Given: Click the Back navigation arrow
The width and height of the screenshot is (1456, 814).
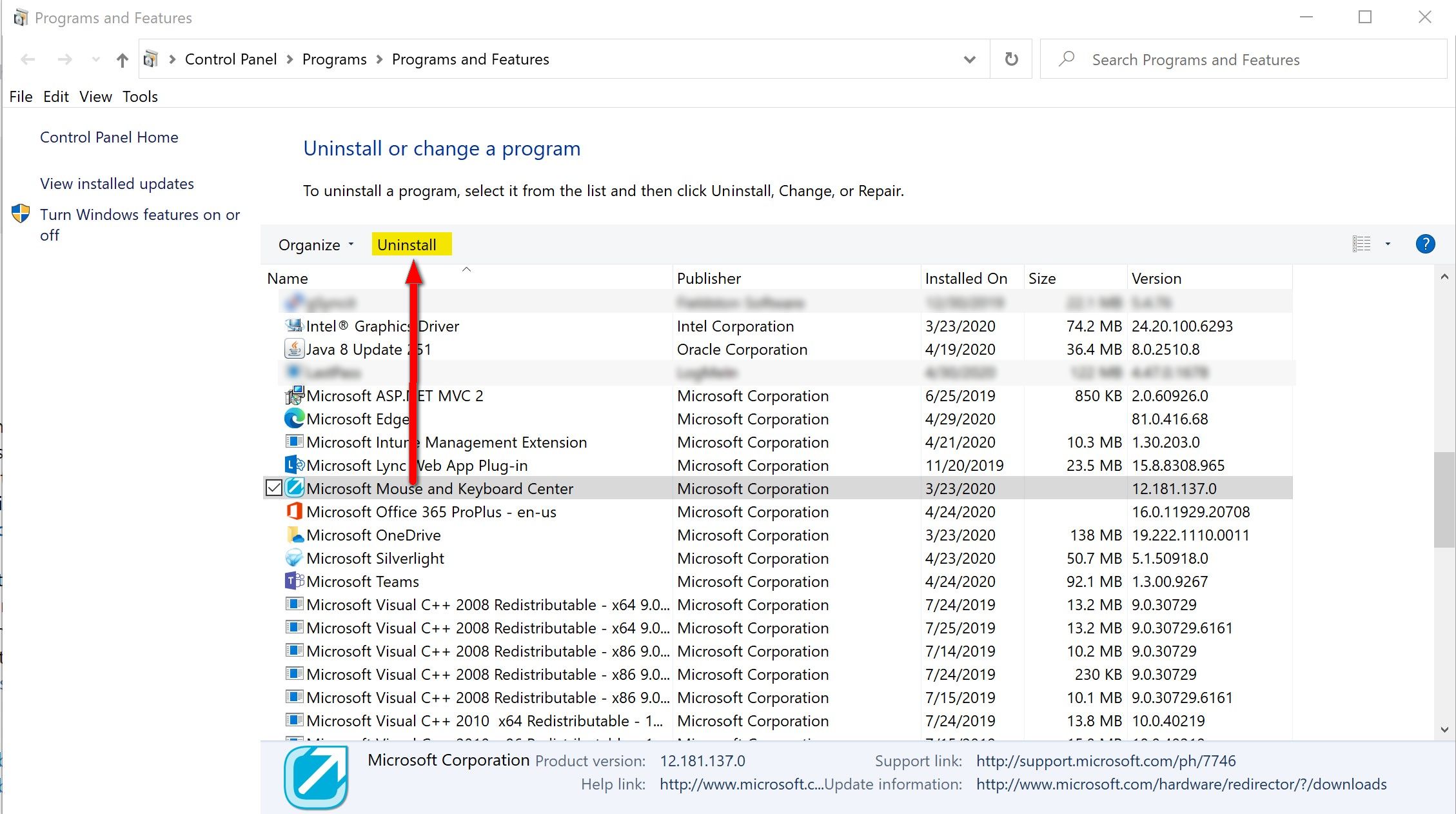Looking at the screenshot, I should pyautogui.click(x=28, y=59).
